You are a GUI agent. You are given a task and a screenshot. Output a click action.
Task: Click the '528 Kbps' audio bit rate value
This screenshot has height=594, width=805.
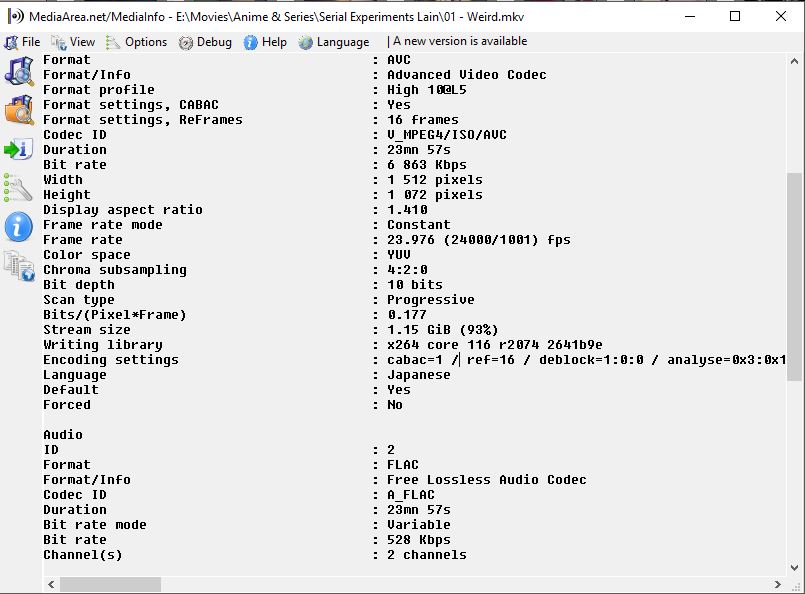418,540
